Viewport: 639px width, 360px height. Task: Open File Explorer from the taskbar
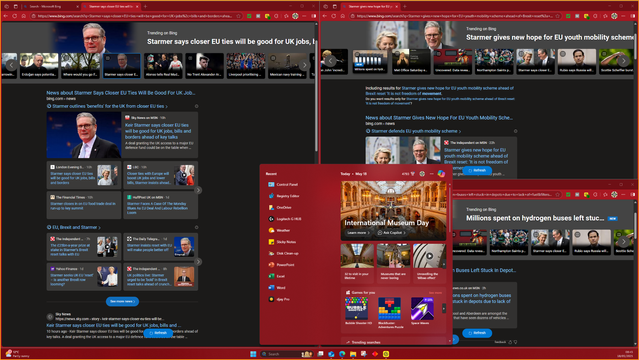point(353,354)
